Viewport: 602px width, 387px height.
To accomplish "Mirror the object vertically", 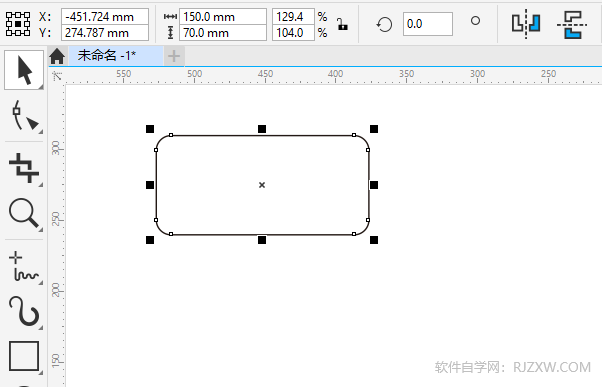I will 572,25.
